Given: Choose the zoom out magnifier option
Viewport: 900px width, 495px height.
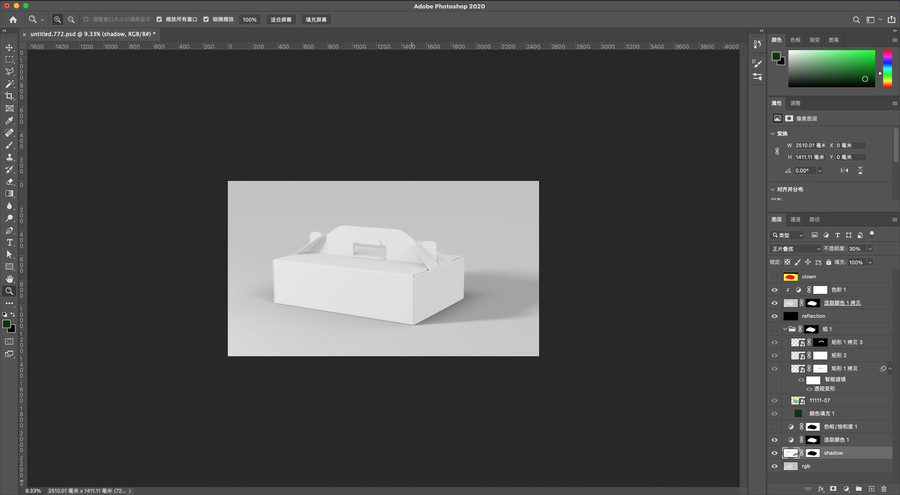Looking at the screenshot, I should pos(71,20).
